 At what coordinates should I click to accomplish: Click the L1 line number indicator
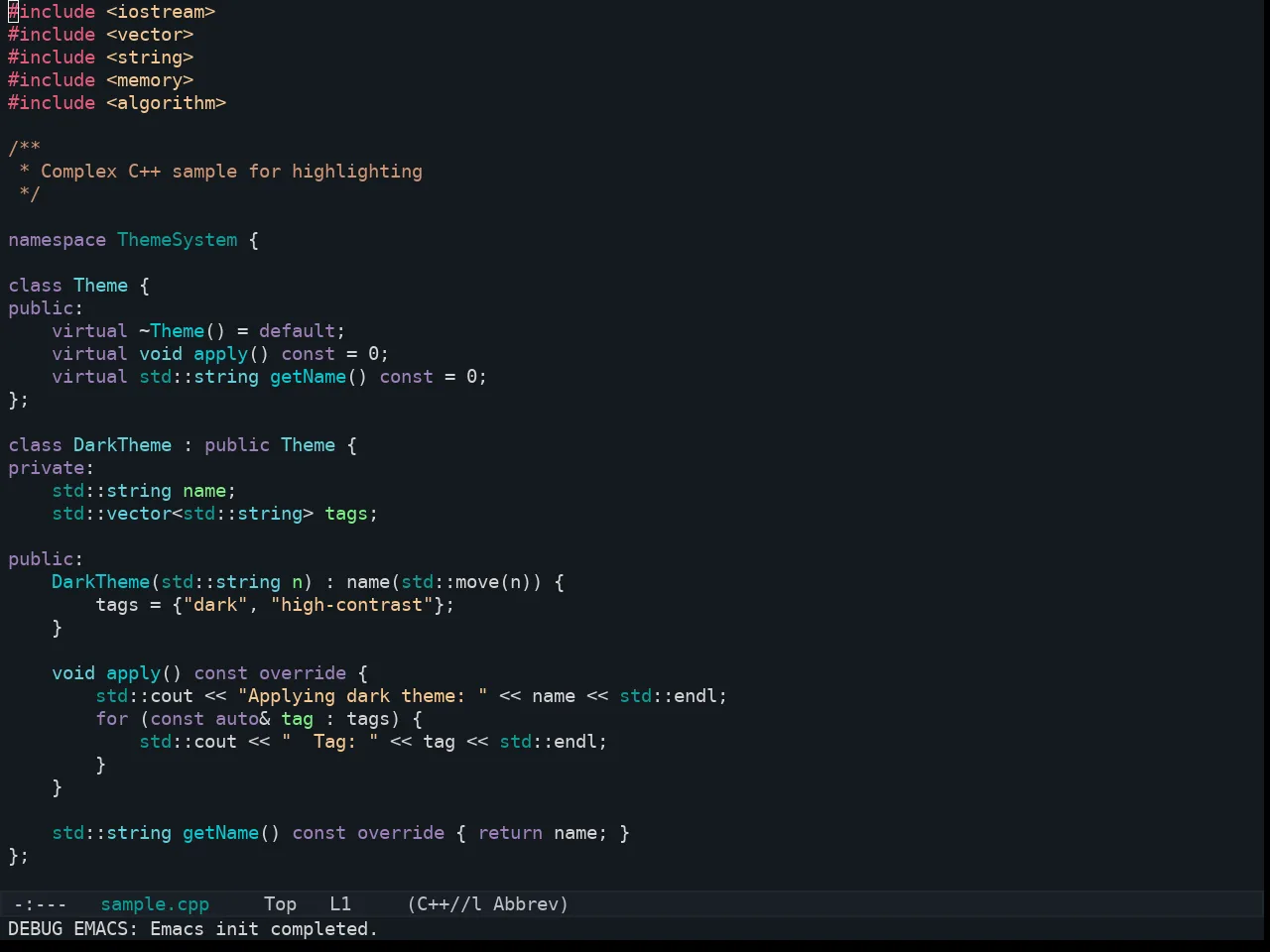pos(340,904)
